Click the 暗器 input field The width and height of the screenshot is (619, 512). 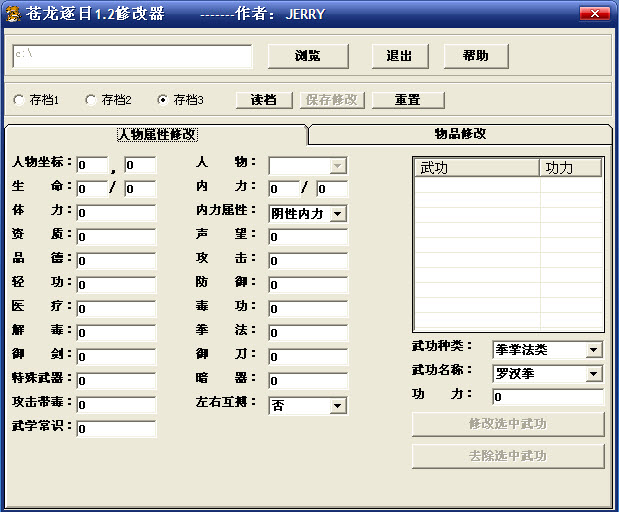(x=308, y=381)
